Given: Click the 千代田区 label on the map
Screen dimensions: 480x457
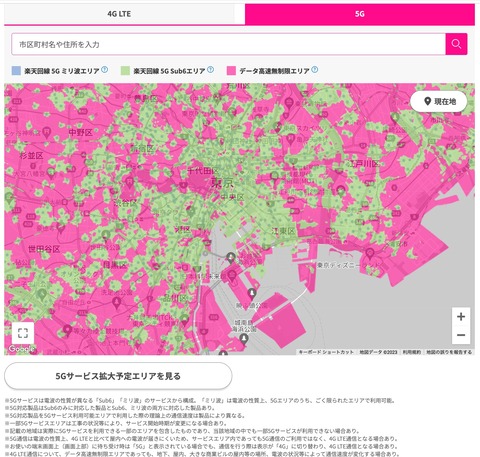Looking at the screenshot, I should [203, 171].
